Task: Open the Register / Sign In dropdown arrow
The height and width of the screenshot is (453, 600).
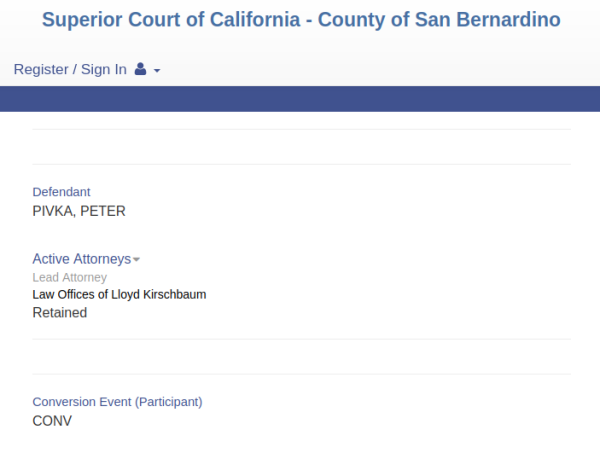Action: click(x=157, y=71)
